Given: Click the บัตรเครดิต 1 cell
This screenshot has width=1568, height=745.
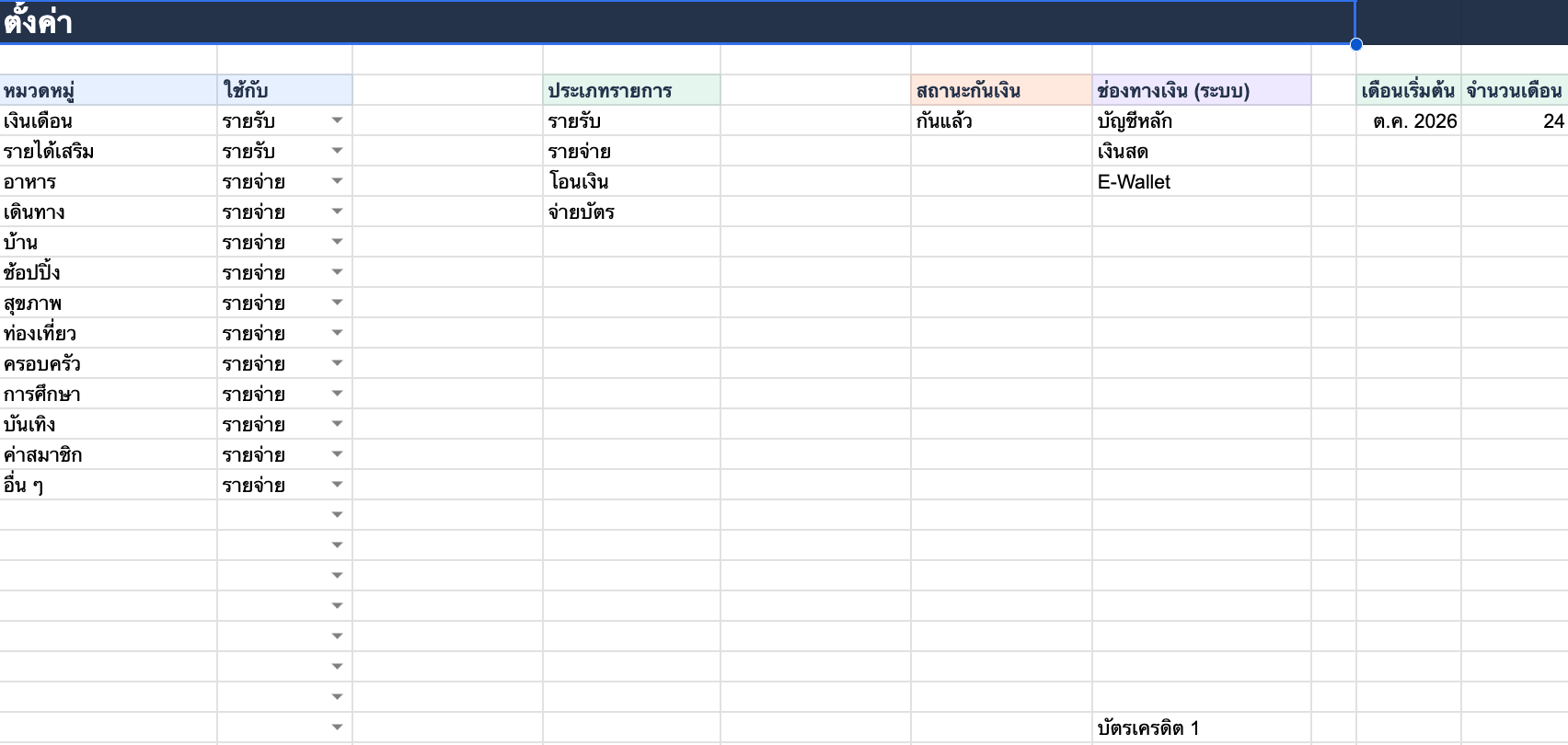Looking at the screenshot, I should point(1202,728).
